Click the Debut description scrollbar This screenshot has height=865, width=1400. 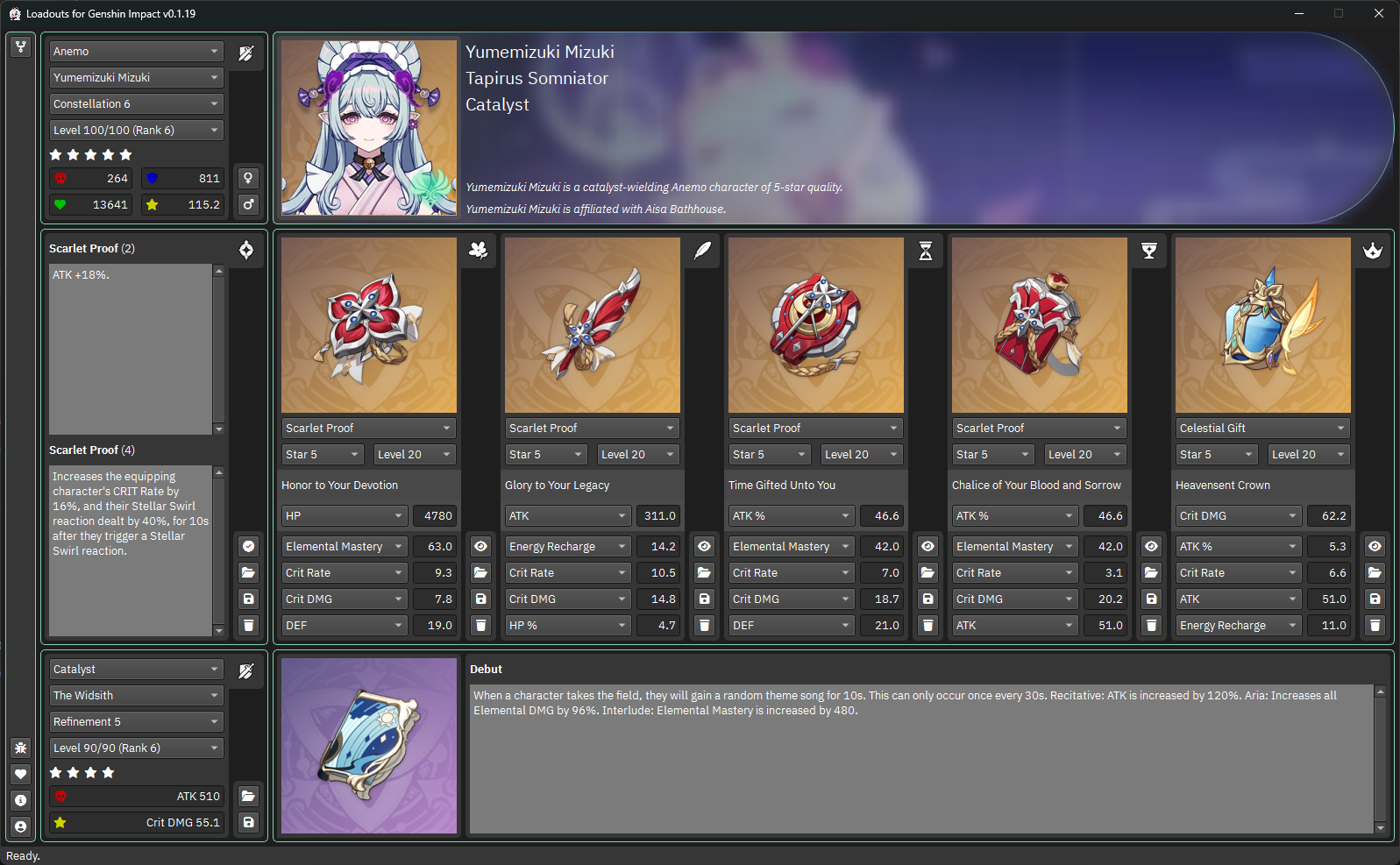tap(1381, 759)
